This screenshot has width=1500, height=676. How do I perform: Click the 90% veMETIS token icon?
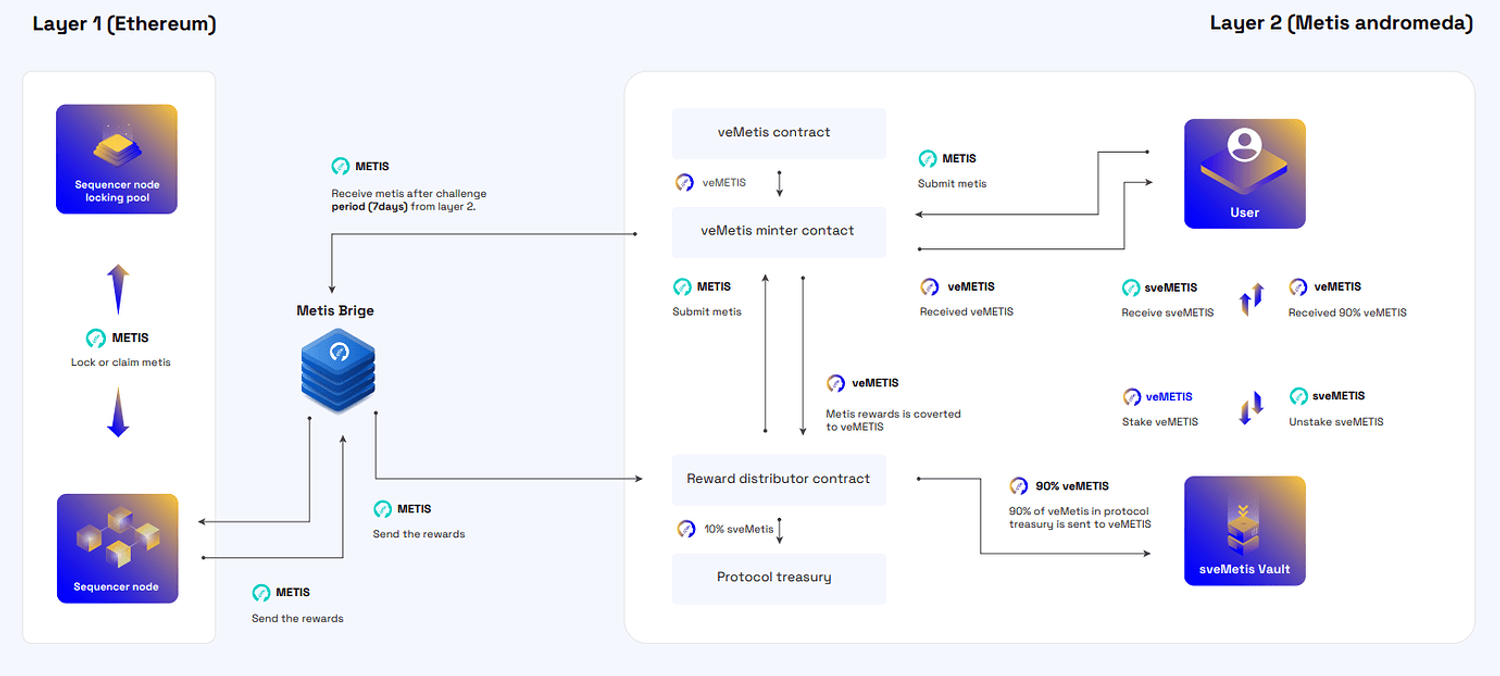click(x=1019, y=486)
